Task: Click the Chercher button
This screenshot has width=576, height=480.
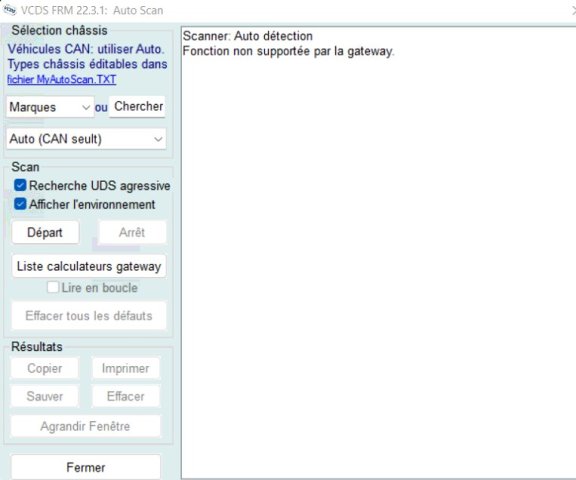Action: pyautogui.click(x=137, y=107)
